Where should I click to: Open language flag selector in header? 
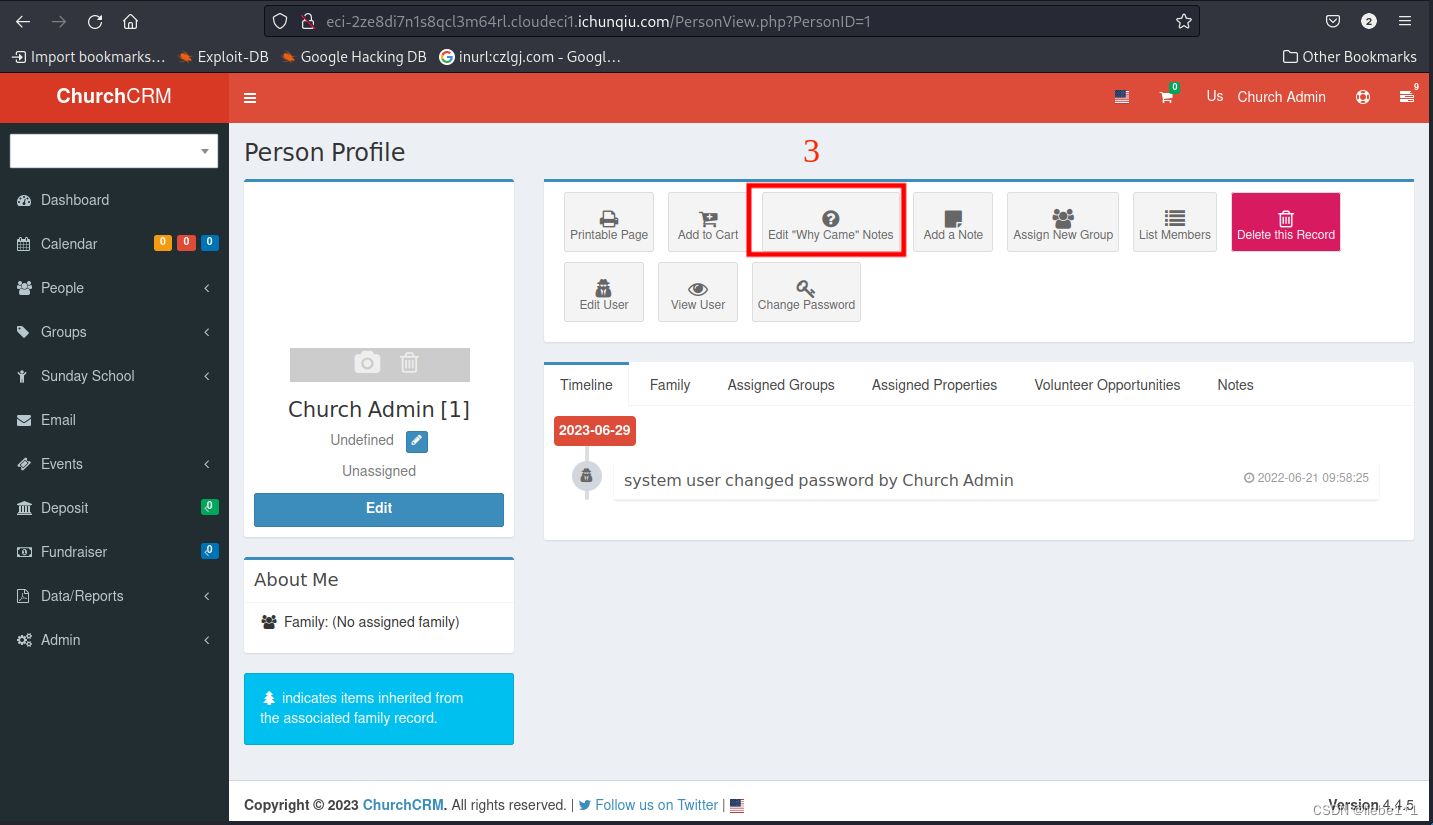1122,97
